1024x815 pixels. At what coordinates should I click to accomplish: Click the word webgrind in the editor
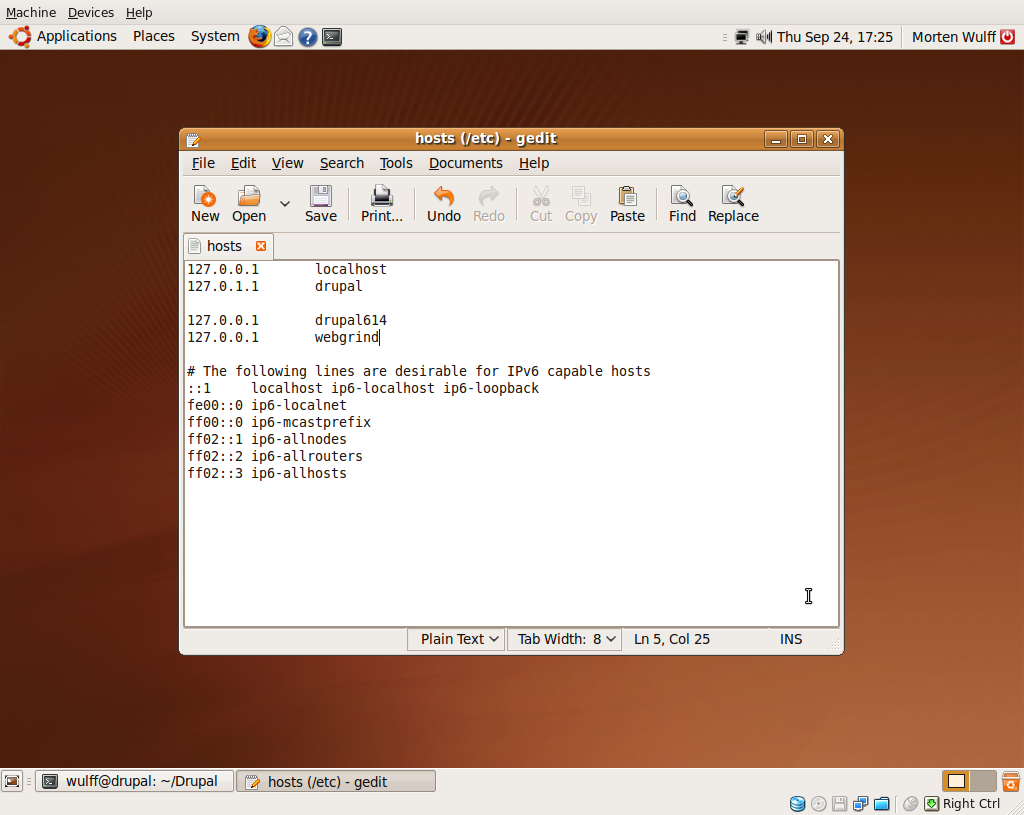pos(347,338)
